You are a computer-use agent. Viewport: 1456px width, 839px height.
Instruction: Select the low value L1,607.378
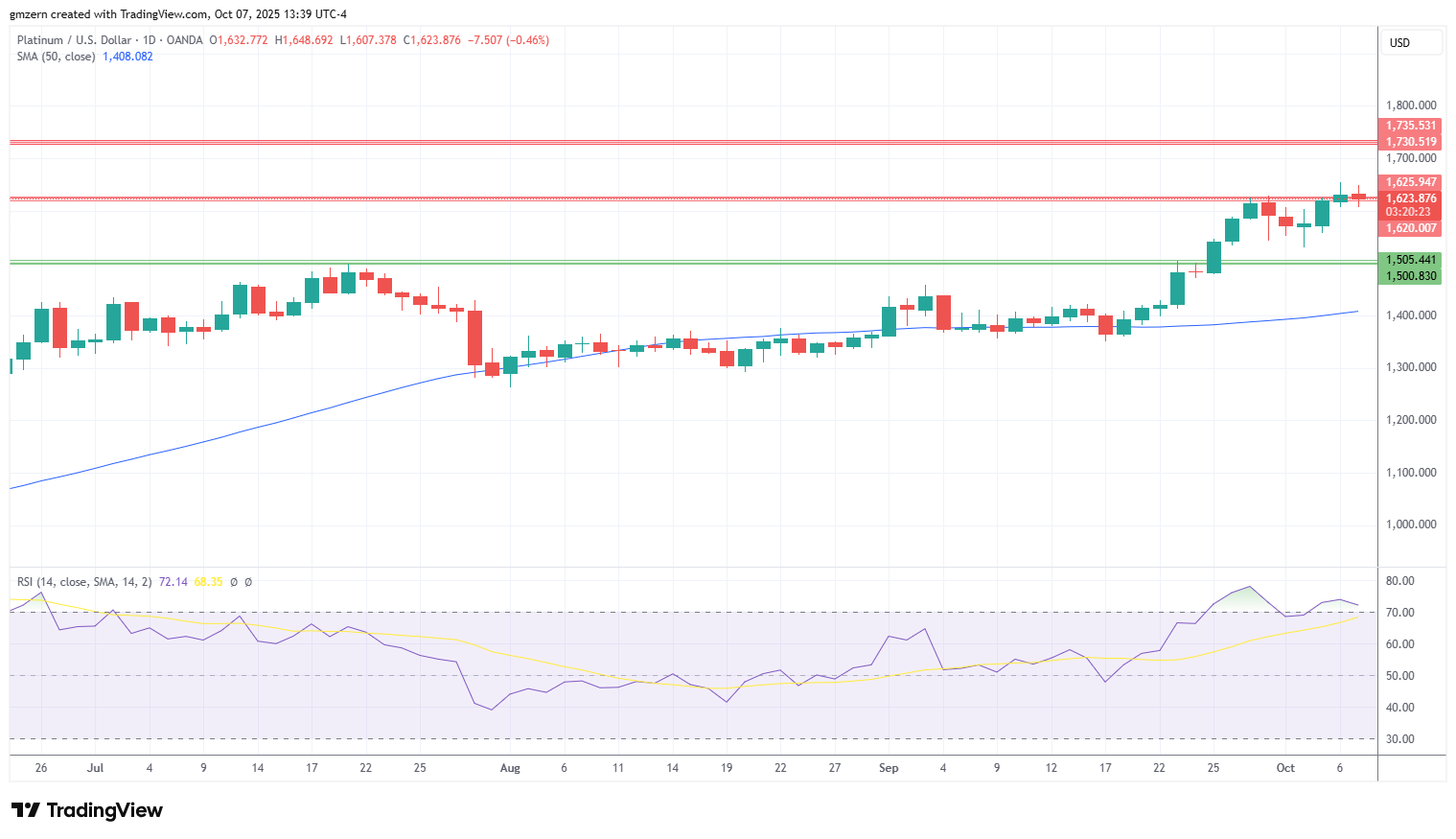(368, 40)
